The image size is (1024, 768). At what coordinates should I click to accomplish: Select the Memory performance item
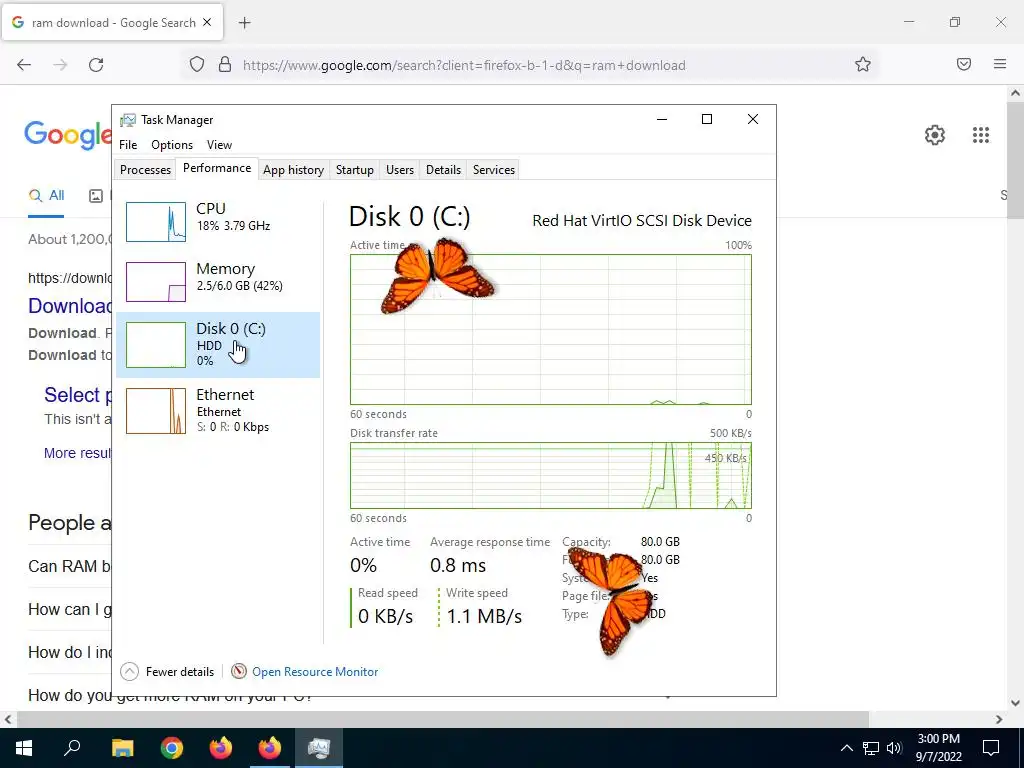[x=217, y=281]
